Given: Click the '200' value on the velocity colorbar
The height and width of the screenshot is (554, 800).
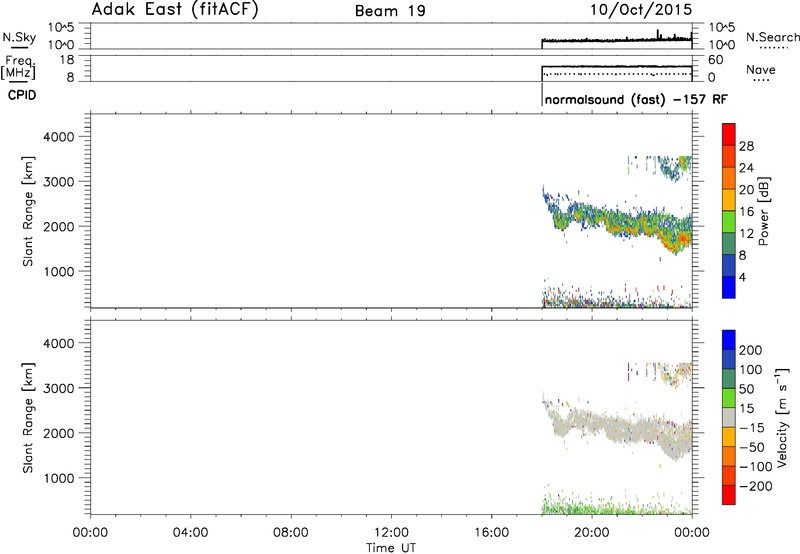Looking at the screenshot, I should [751, 350].
